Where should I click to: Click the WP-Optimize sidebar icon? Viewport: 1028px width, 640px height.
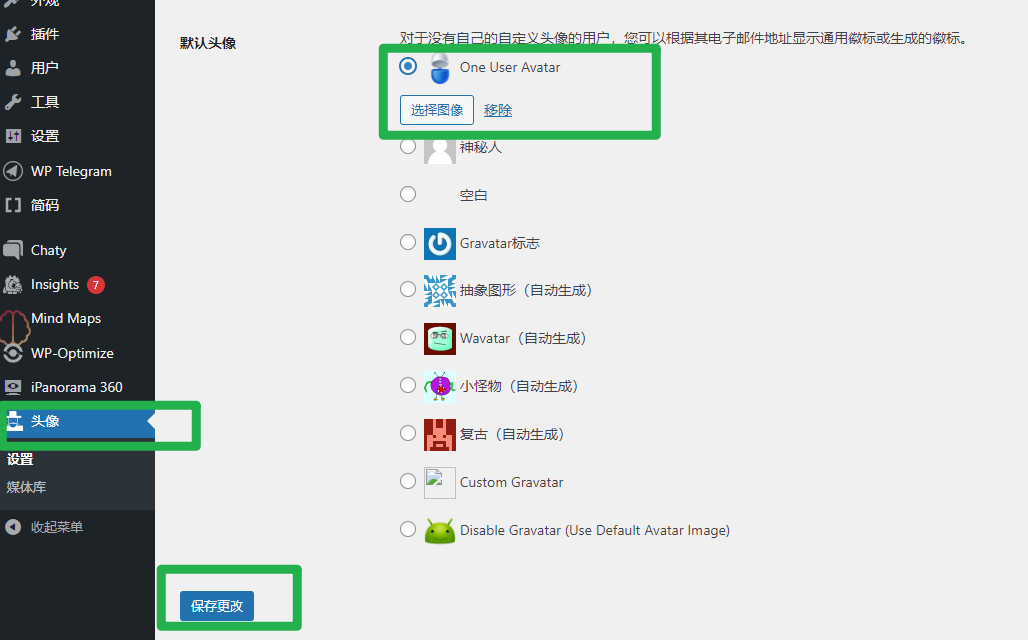coord(13,353)
